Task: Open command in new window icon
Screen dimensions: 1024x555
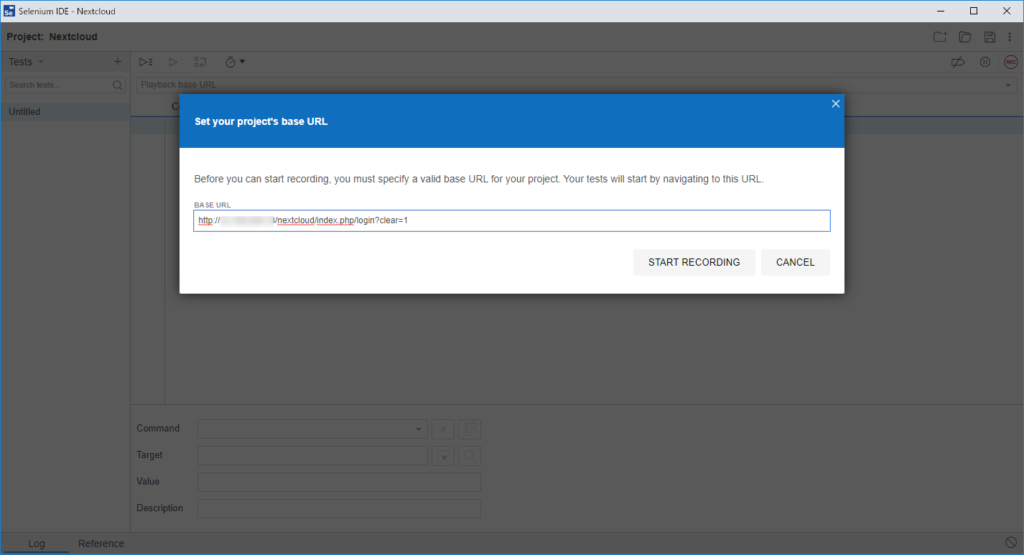Action: pyautogui.click(x=470, y=429)
